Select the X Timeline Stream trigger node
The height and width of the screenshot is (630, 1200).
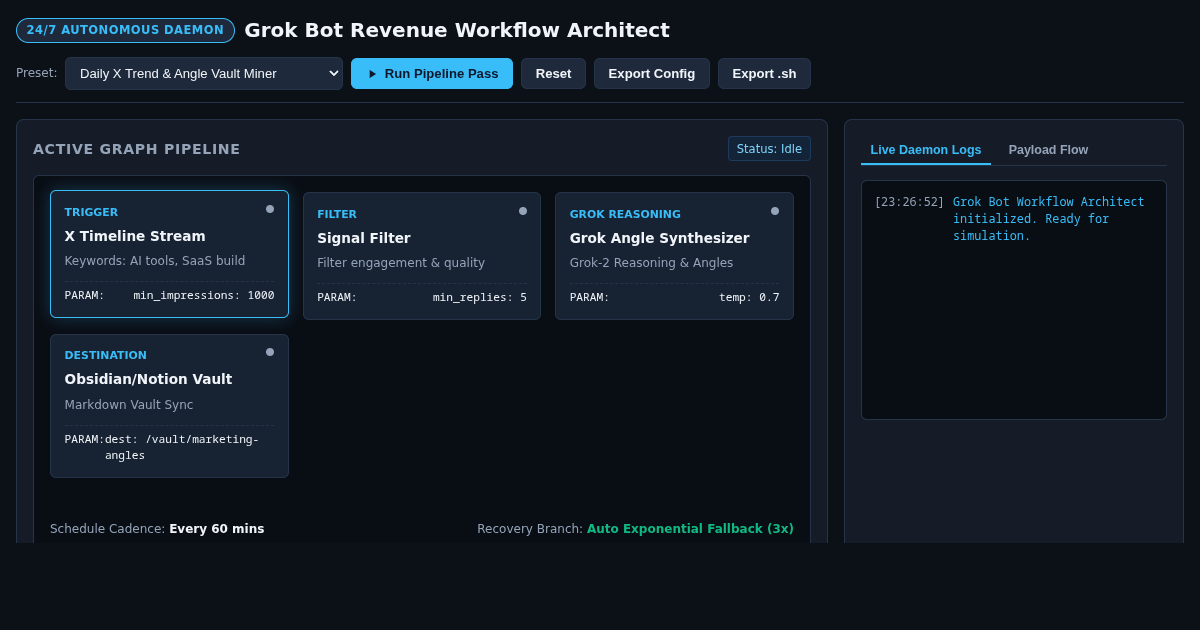pyautogui.click(x=169, y=254)
